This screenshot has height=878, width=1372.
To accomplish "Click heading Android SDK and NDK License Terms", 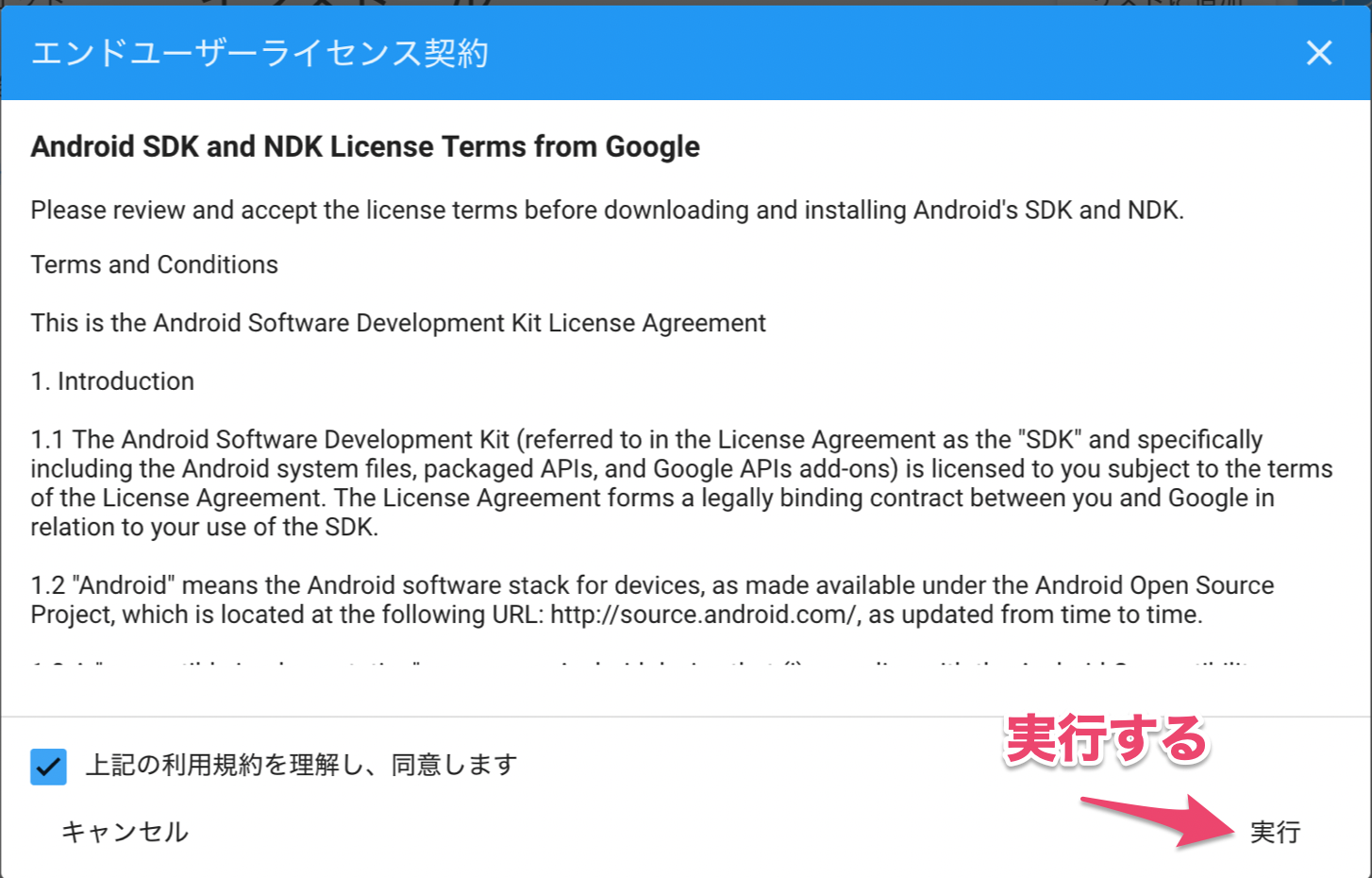I will pyautogui.click(x=365, y=146).
